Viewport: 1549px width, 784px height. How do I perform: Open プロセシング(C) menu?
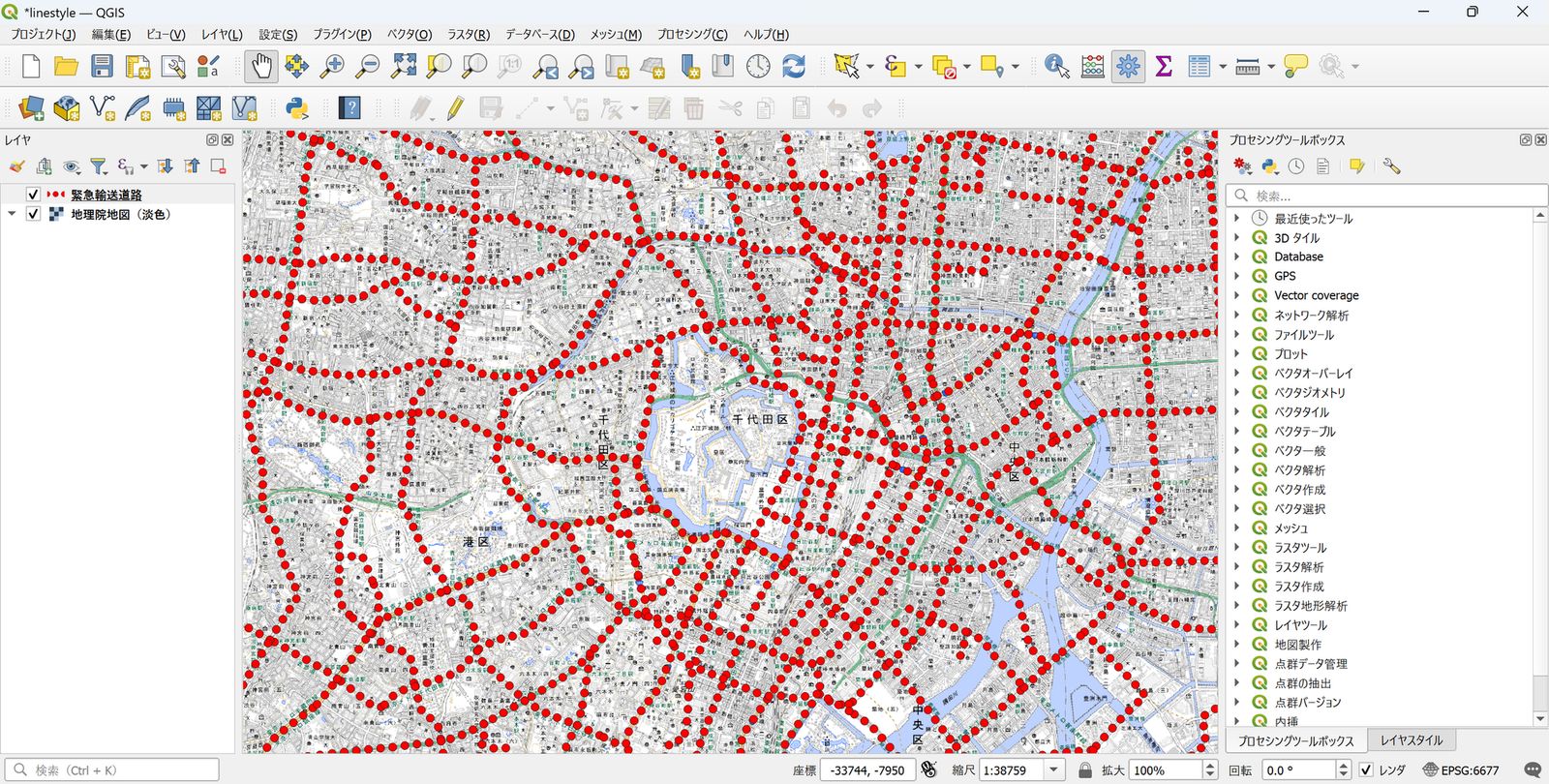(692, 34)
